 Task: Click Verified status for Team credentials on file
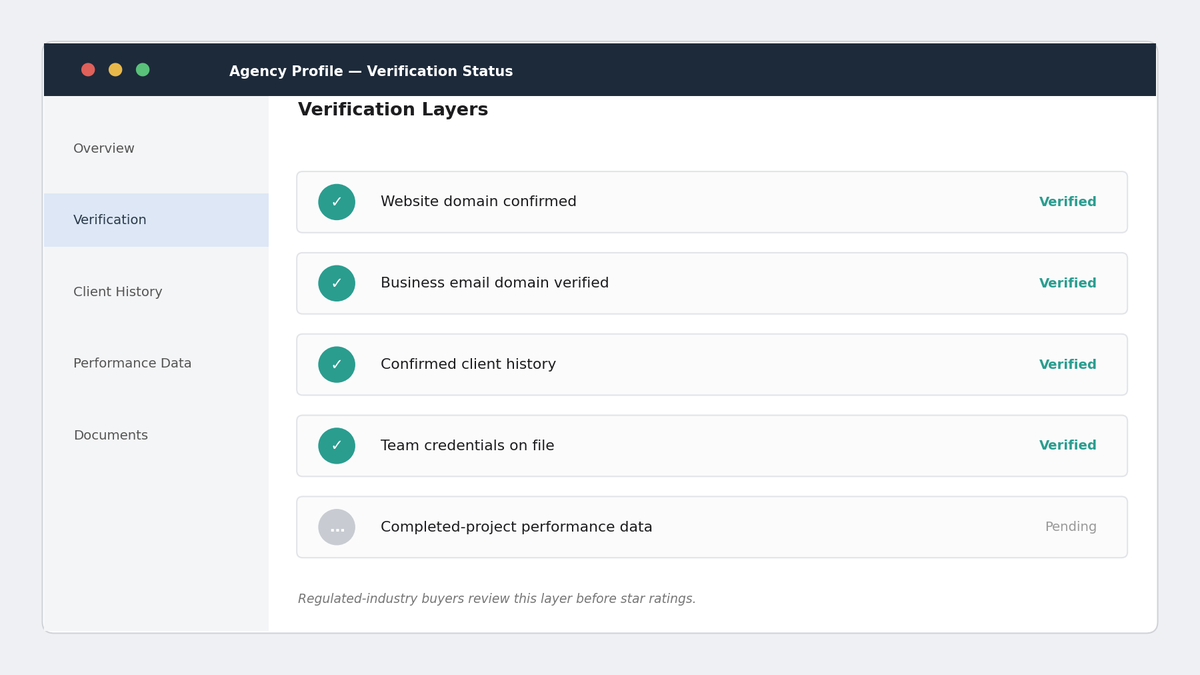[1067, 446]
